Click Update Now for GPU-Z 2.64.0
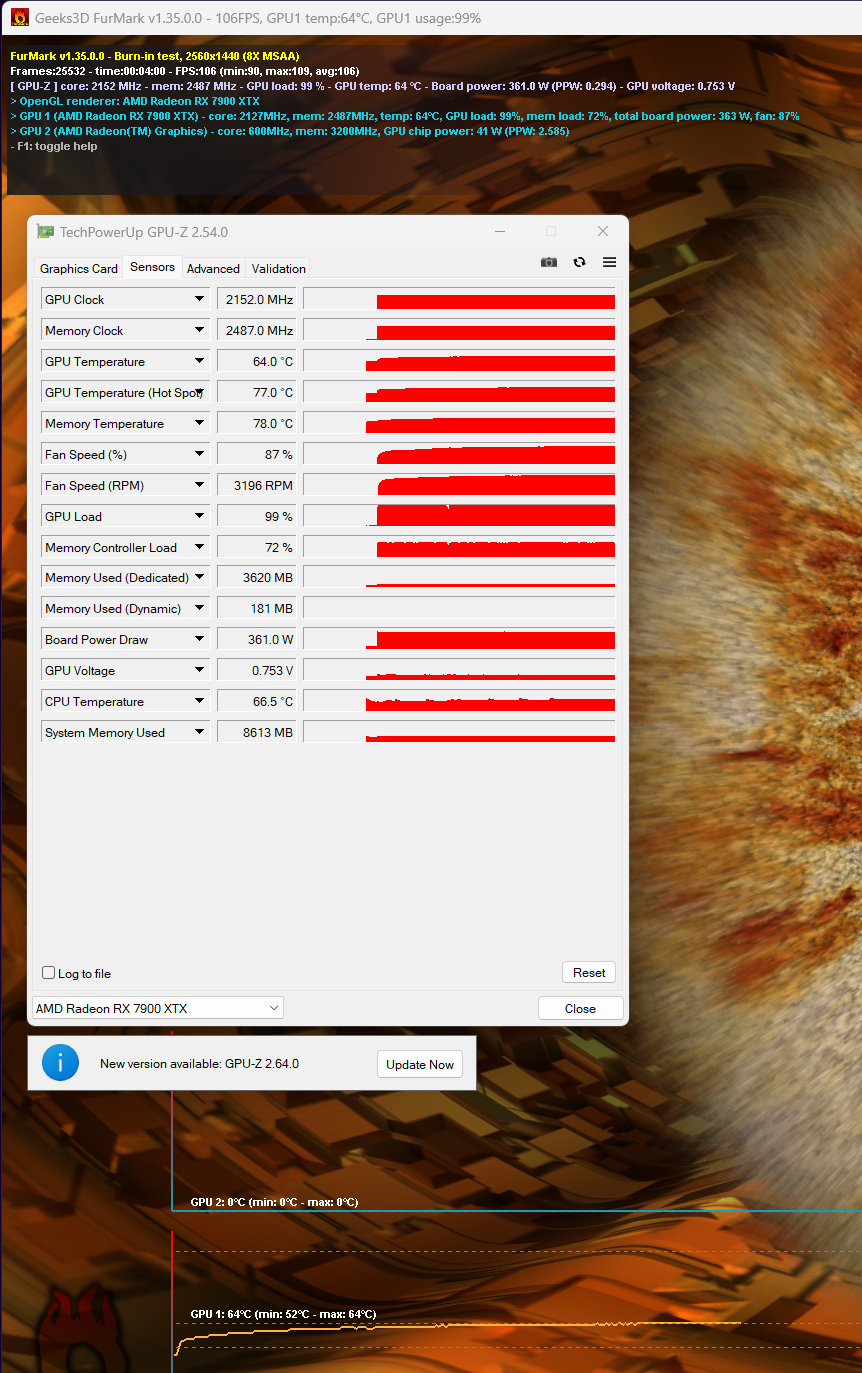Screen dimensions: 862x1373 (420, 1064)
